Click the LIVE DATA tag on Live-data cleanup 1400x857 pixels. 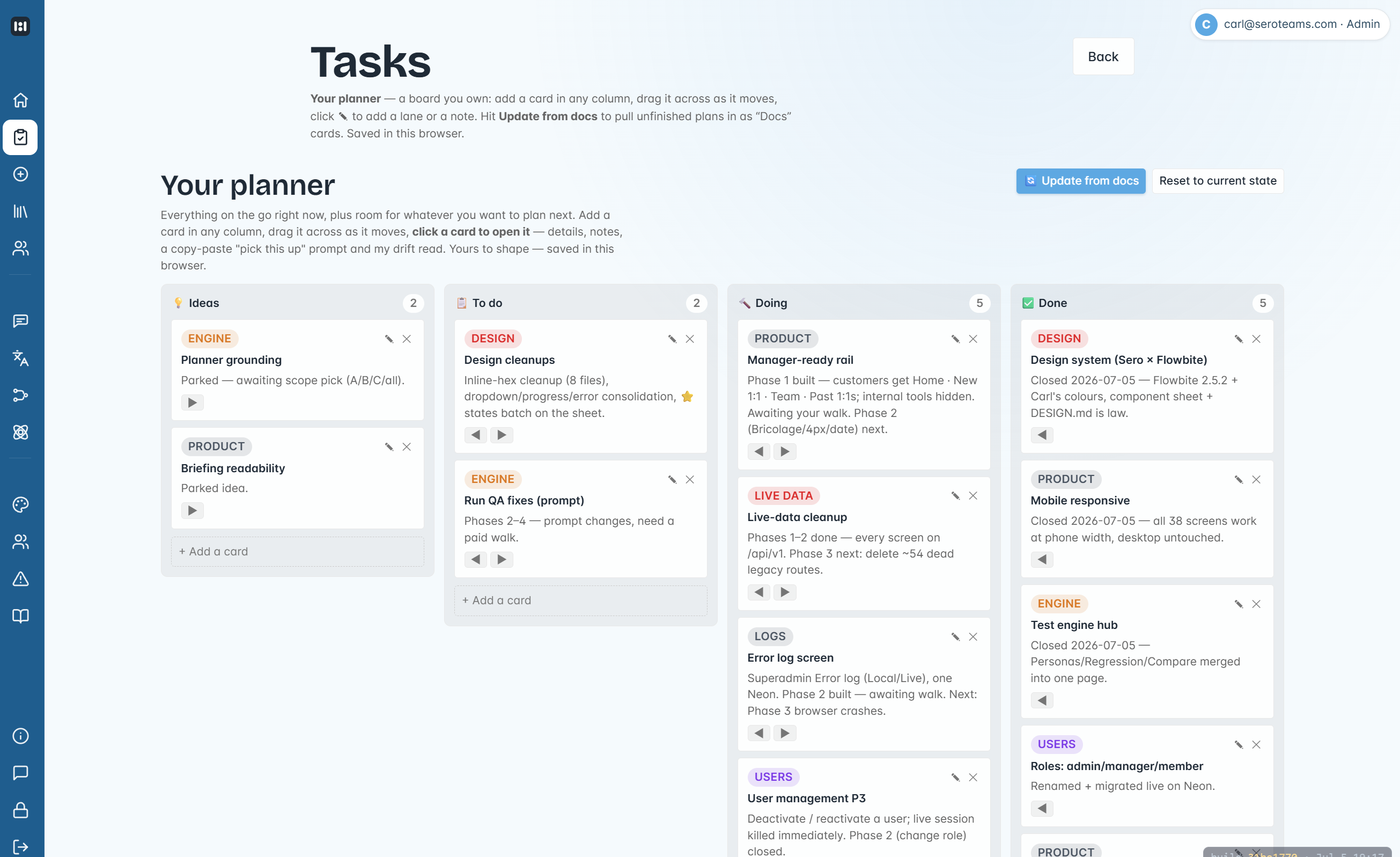tap(784, 495)
